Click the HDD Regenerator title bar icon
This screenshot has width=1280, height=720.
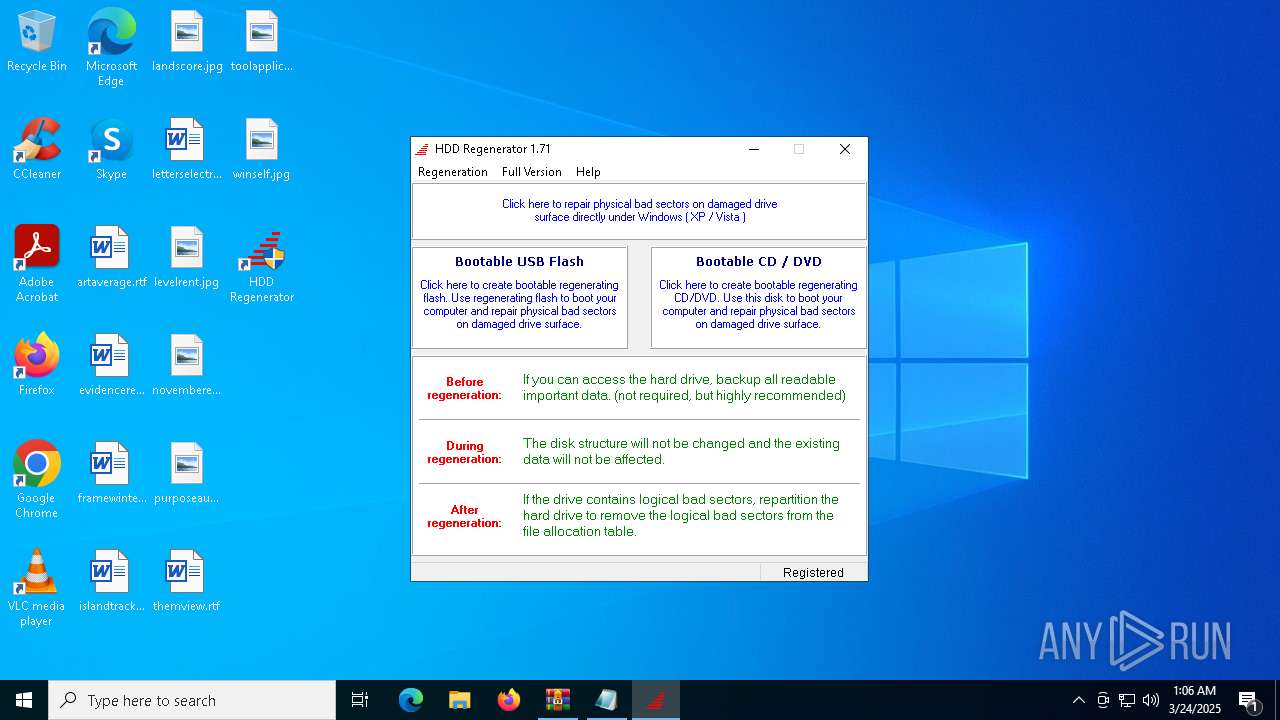tap(422, 149)
